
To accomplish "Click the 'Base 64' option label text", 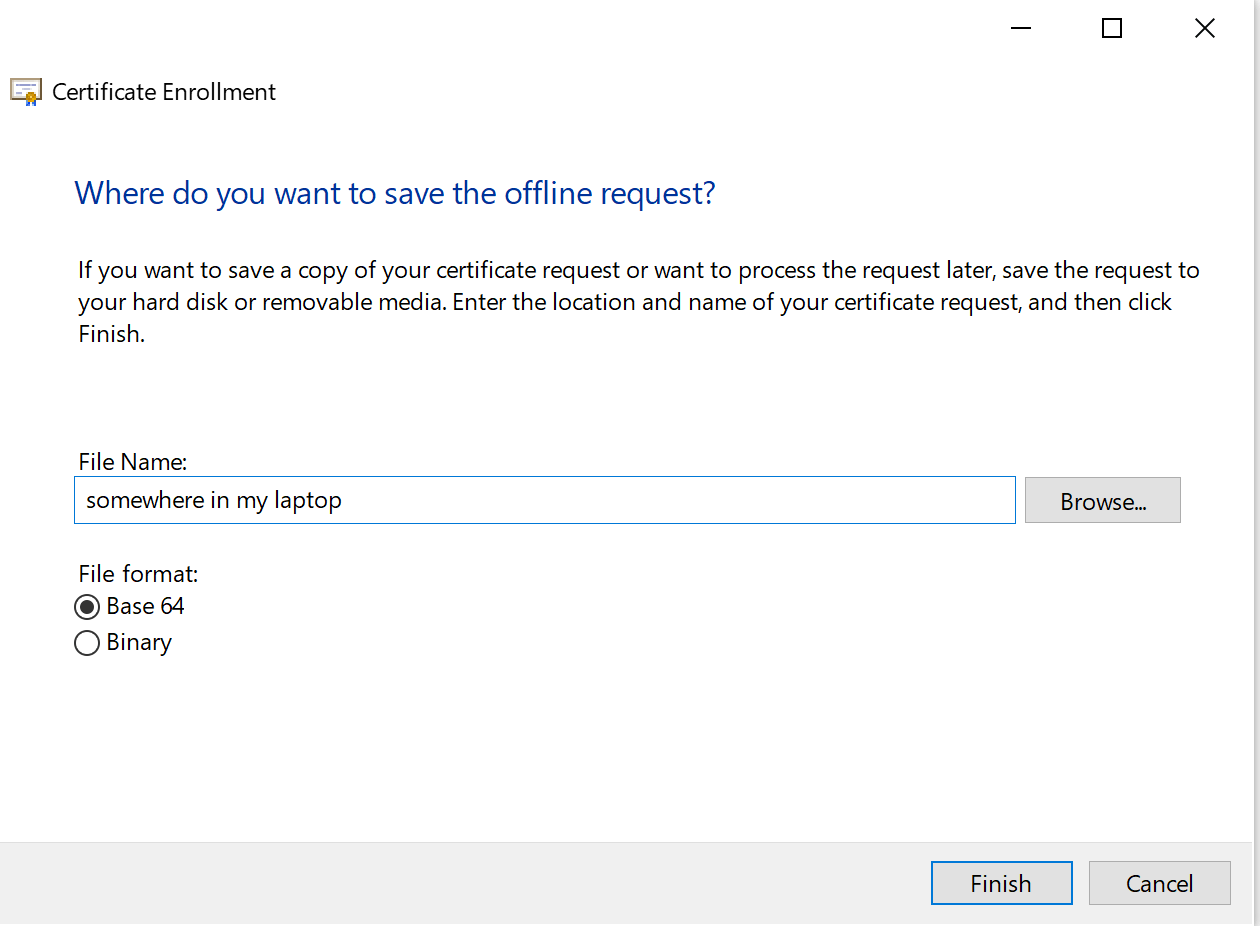I will (x=145, y=607).
